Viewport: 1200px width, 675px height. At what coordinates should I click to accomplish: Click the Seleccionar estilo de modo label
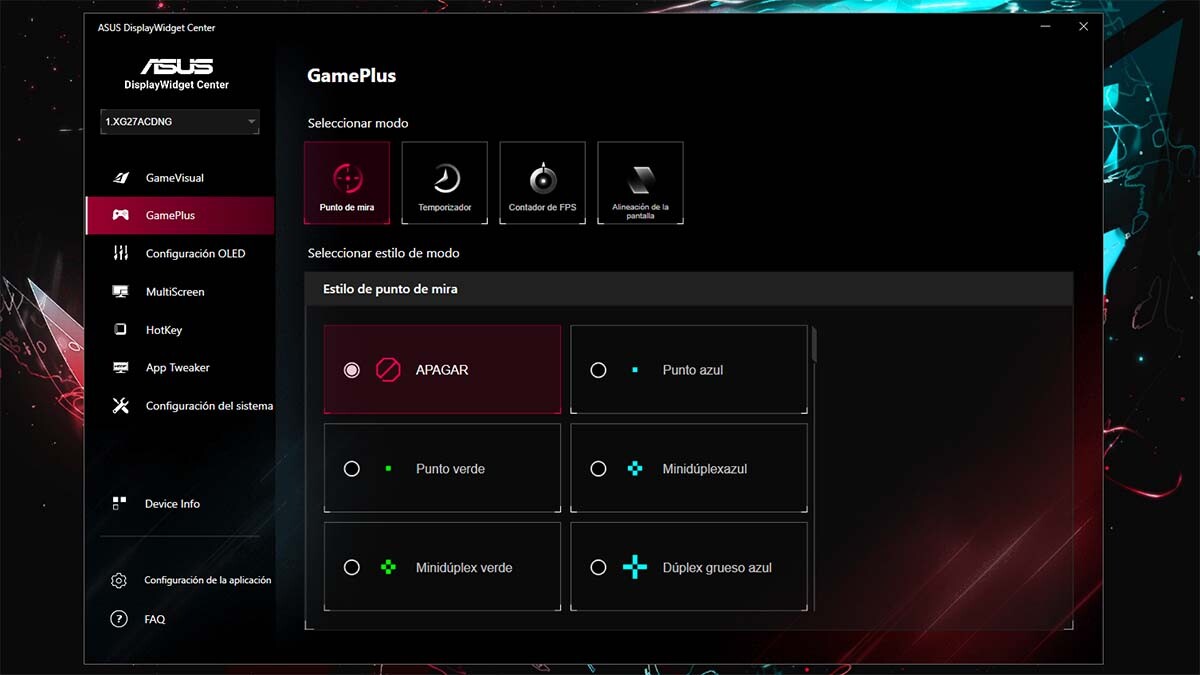pyautogui.click(x=384, y=254)
